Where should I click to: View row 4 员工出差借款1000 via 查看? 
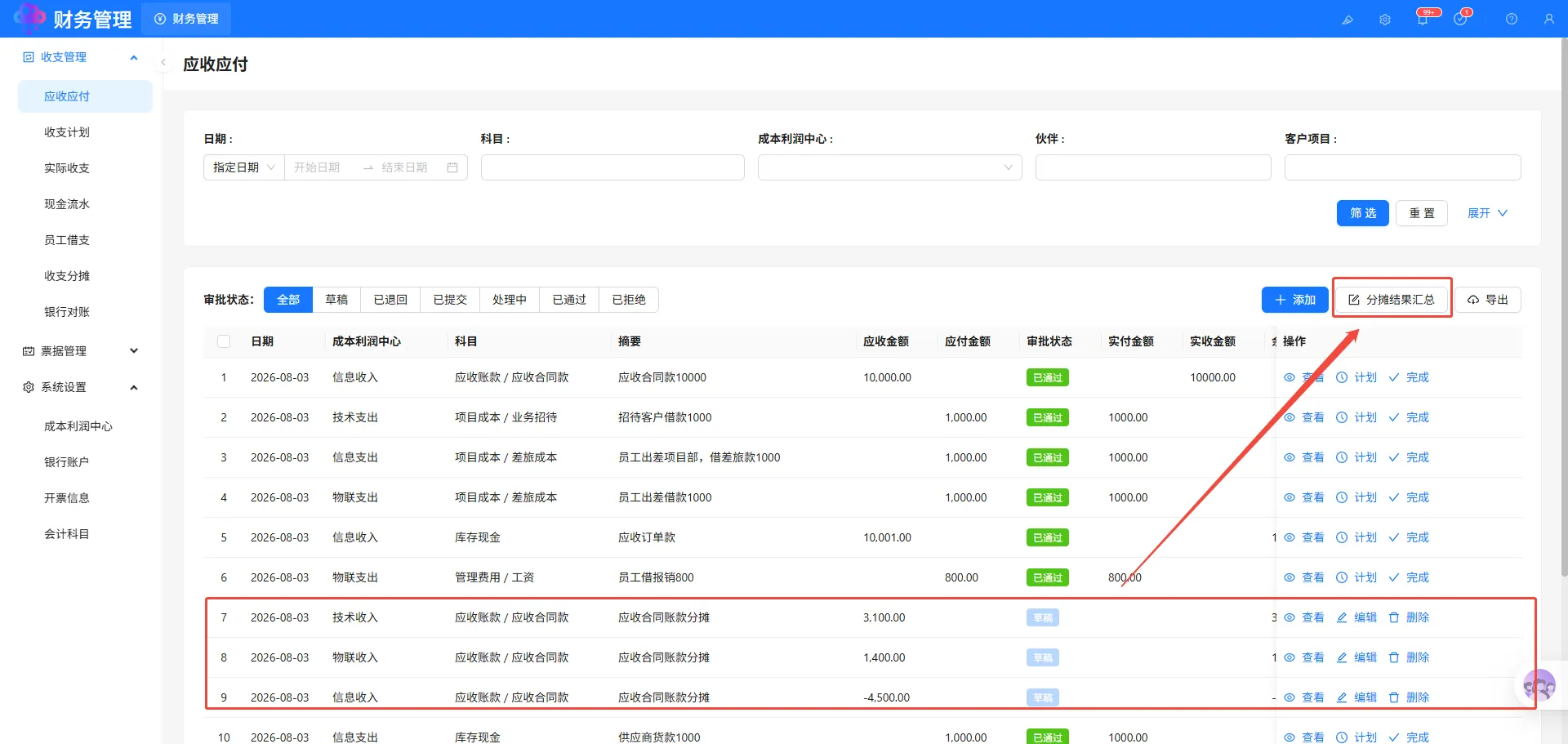pos(1304,497)
